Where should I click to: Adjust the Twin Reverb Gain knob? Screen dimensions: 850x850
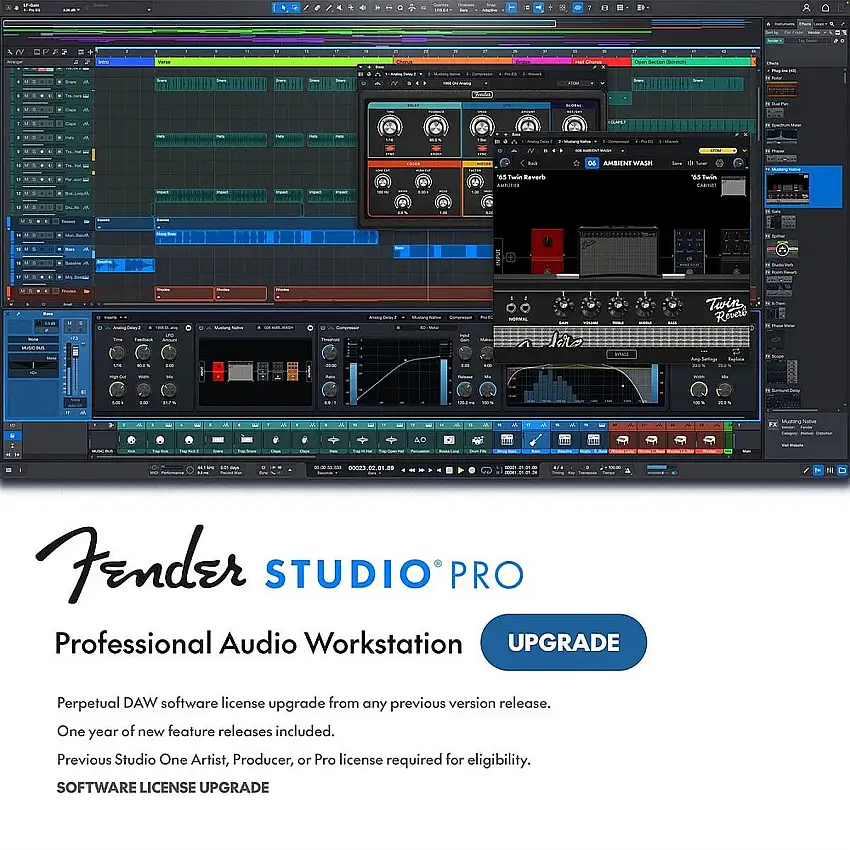pos(563,306)
